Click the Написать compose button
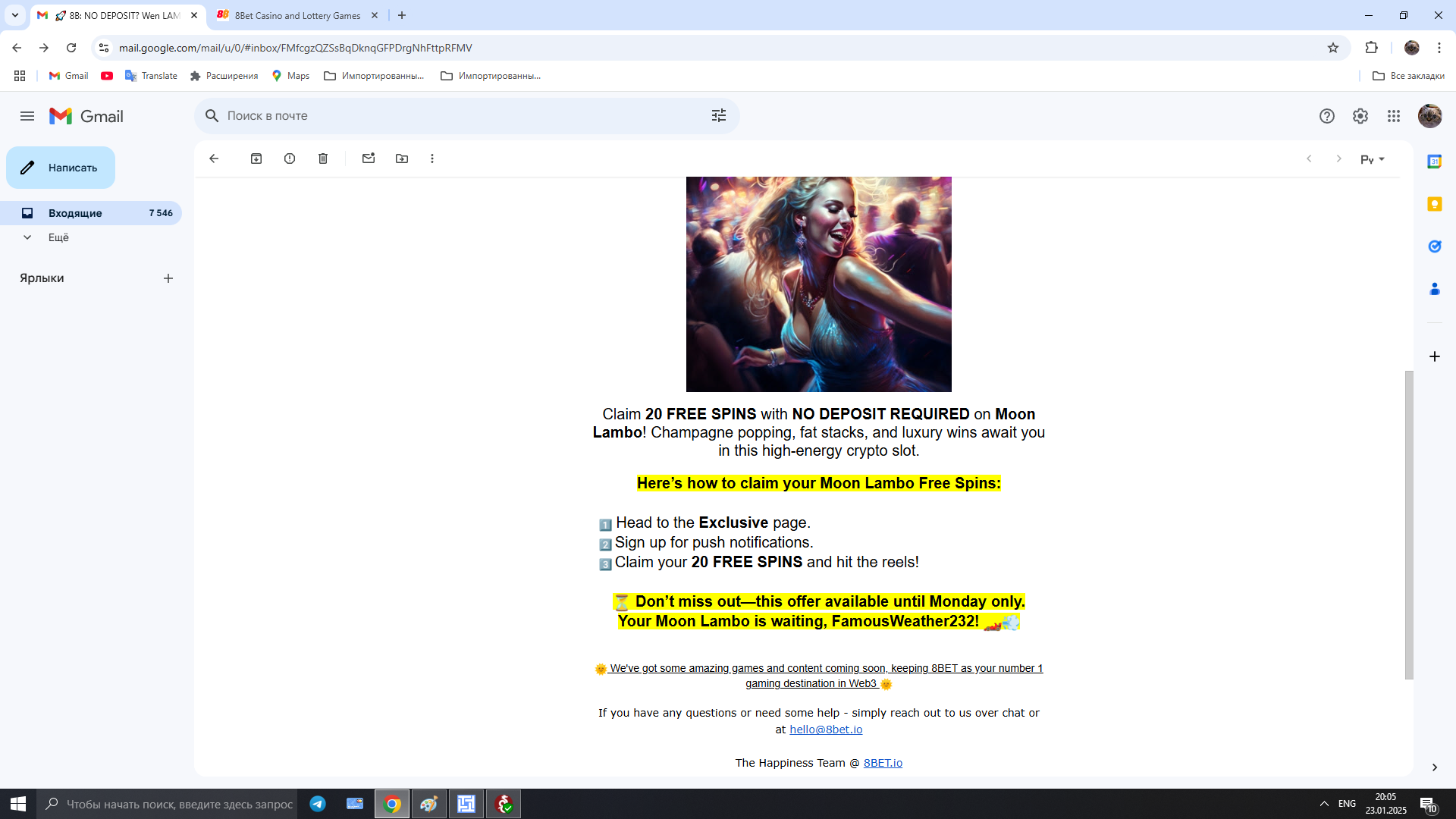This screenshot has width=1456, height=819. [x=61, y=168]
